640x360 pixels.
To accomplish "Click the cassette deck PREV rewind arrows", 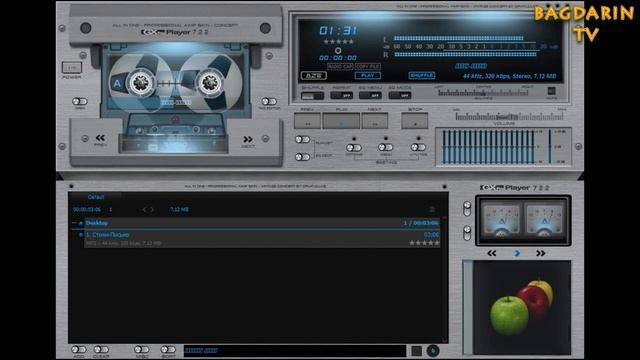I will (100, 138).
